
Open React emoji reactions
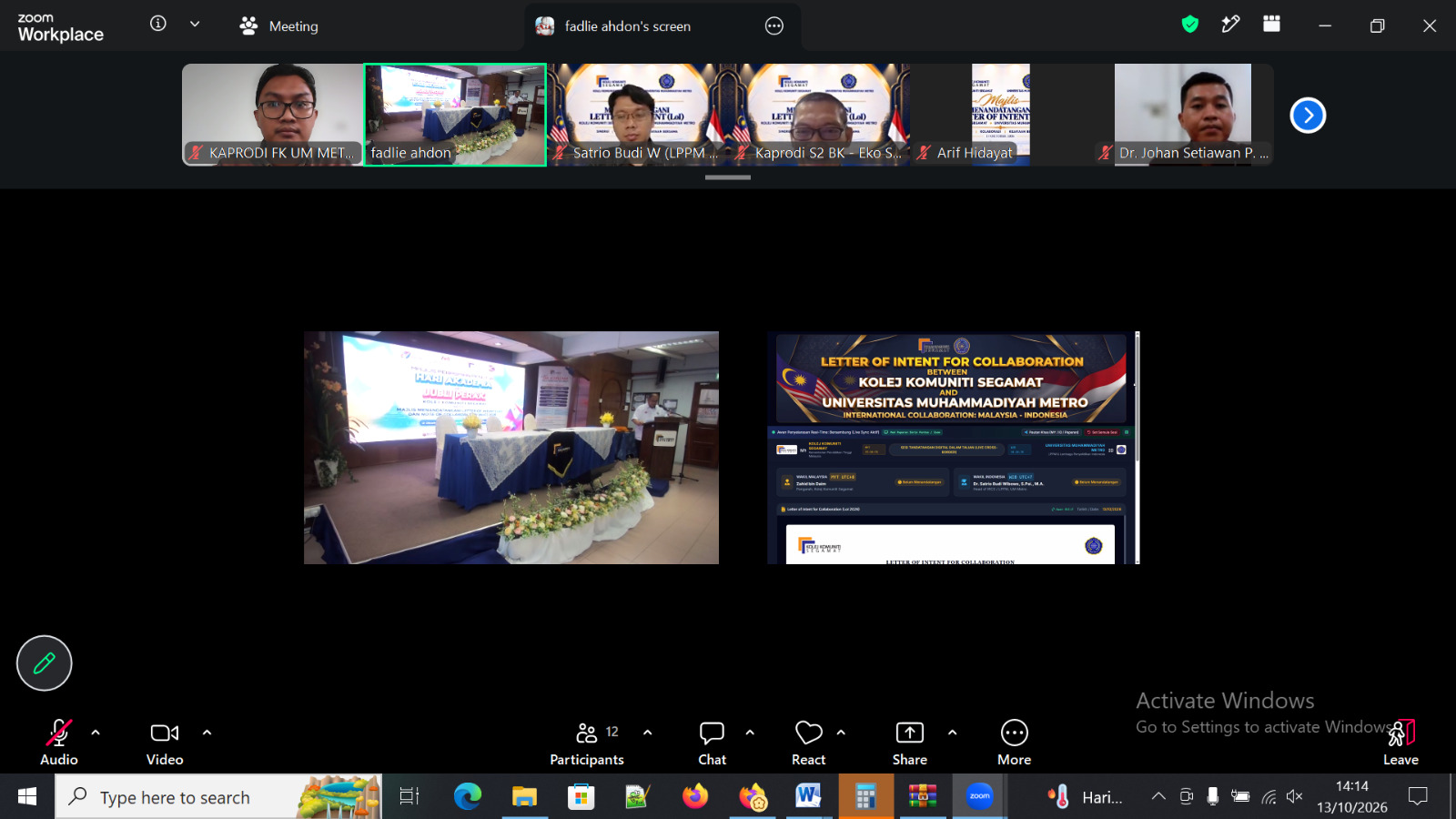(x=808, y=742)
